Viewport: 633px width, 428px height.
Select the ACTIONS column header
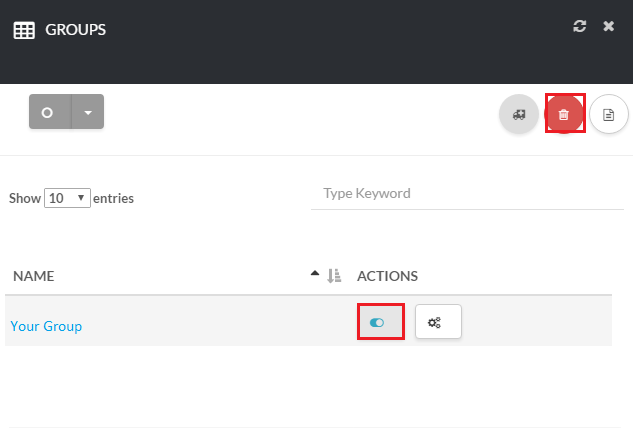point(387,275)
